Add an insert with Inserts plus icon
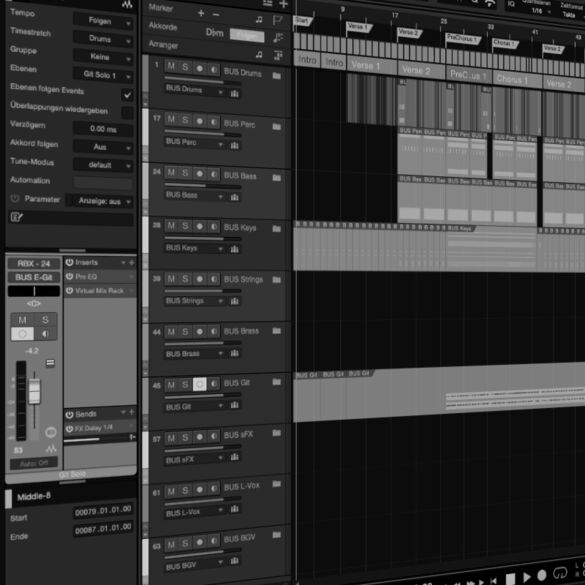This screenshot has height=585, width=585. tap(131, 263)
